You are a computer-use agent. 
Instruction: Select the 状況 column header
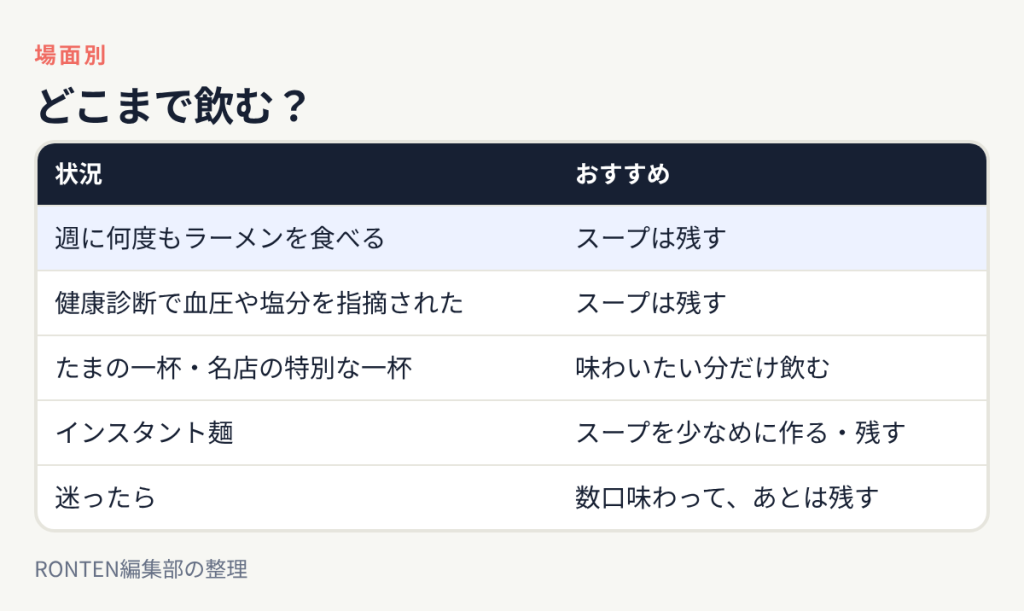tap(78, 174)
